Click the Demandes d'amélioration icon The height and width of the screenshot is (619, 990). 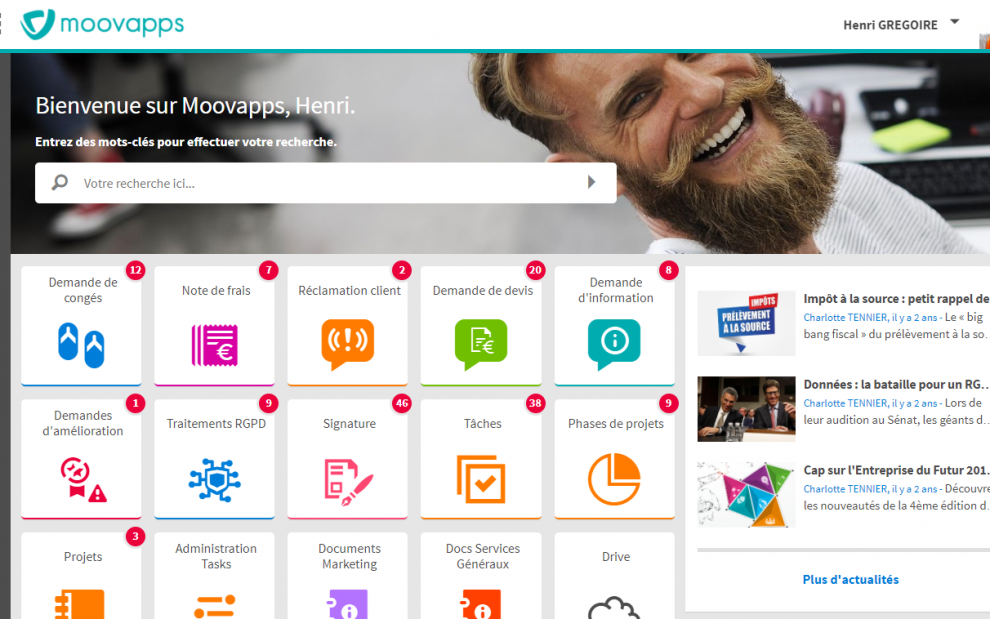point(81,479)
